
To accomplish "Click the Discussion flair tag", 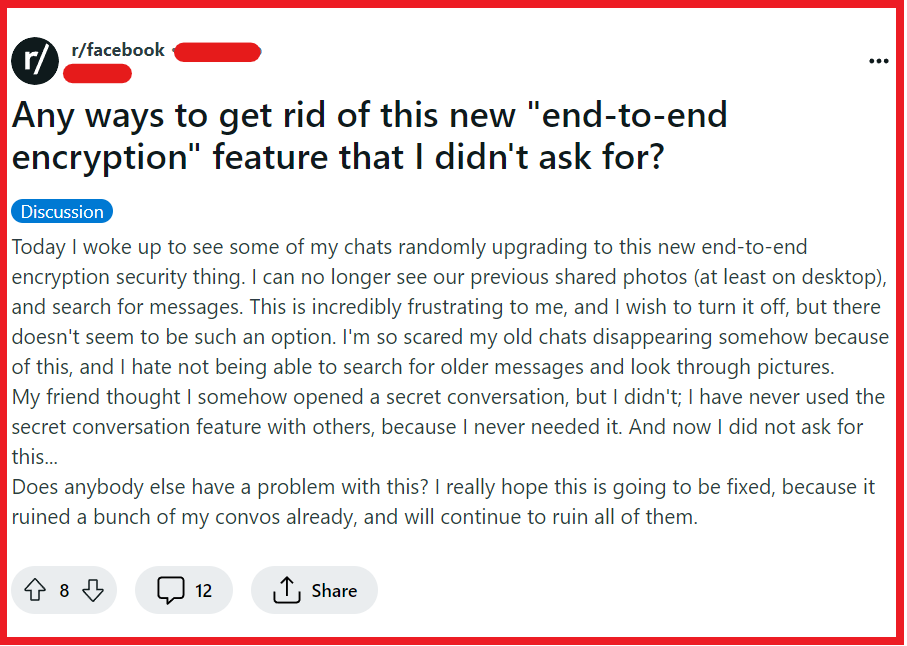I will [62, 212].
